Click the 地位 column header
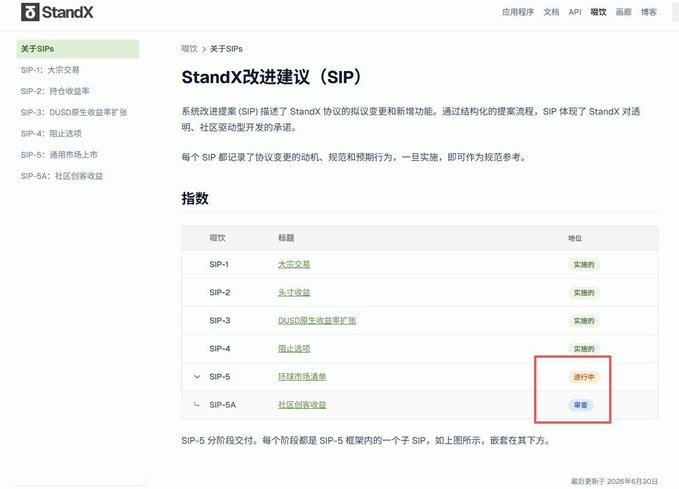Image resolution: width=679 pixels, height=489 pixels. (575, 238)
